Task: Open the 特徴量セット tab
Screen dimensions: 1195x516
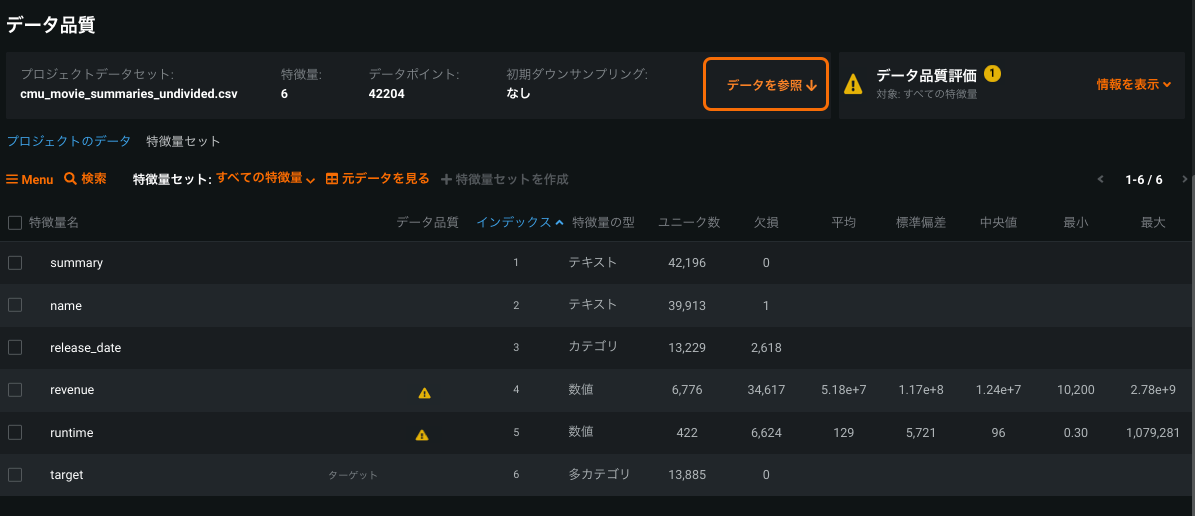Action: point(183,142)
